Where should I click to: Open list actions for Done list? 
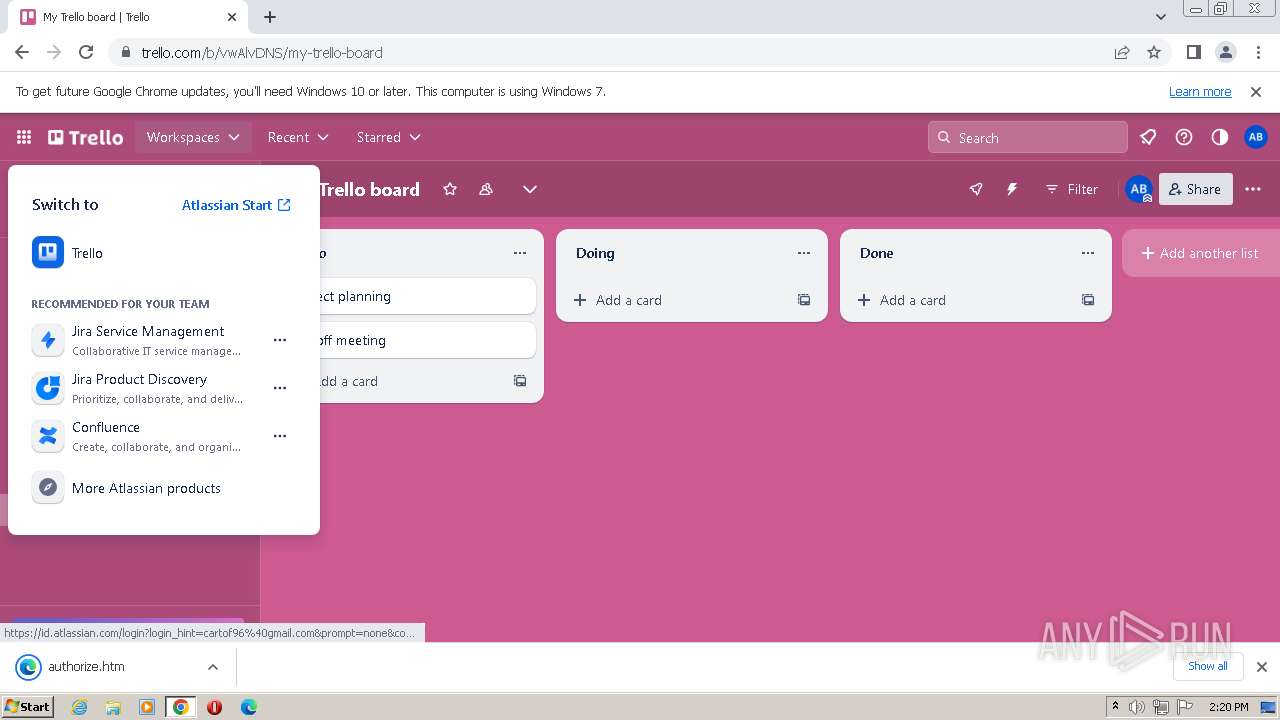tap(1088, 253)
